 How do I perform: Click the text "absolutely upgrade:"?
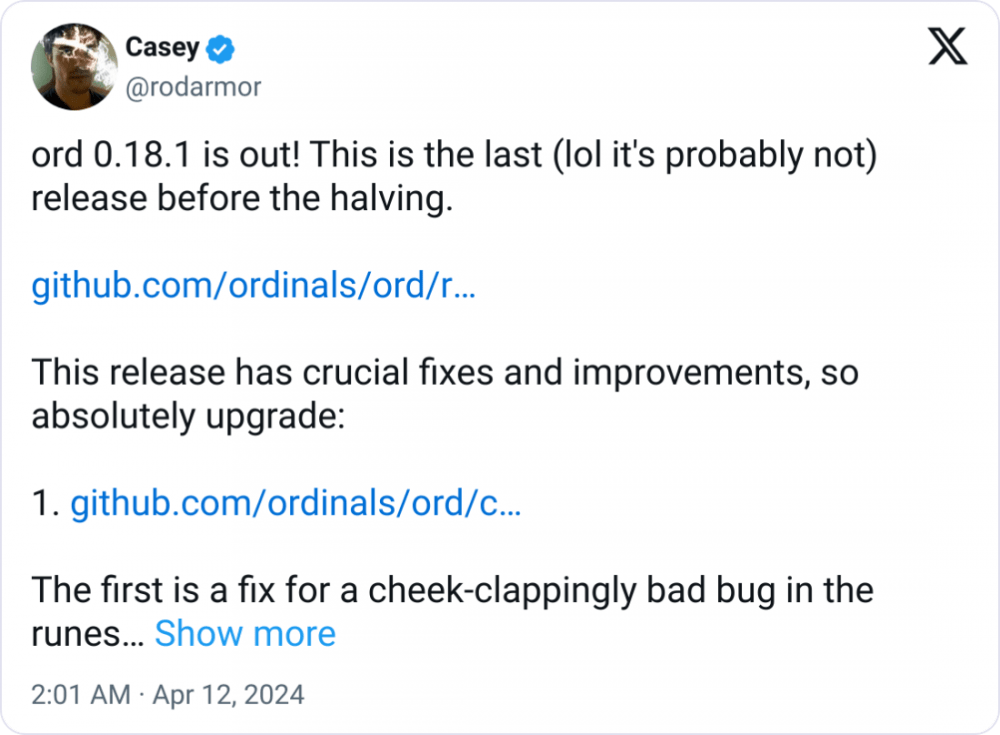[188, 416]
